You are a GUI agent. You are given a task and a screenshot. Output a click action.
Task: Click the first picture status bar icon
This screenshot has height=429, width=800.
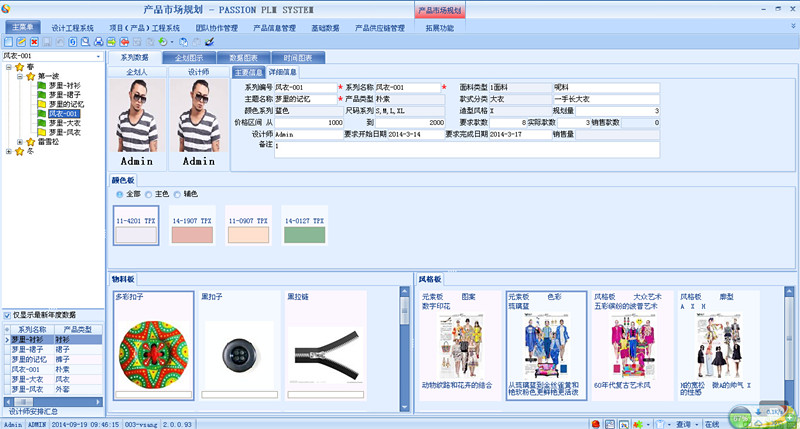tap(610, 424)
